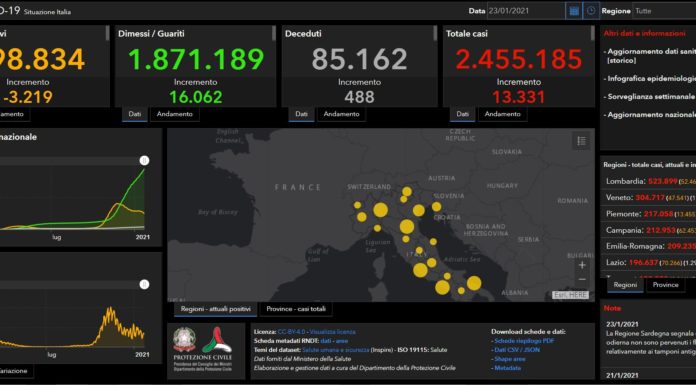Image resolution: width=696 pixels, height=385 pixels.
Task: Click the national trend chart slider handle
Action: 144,160
